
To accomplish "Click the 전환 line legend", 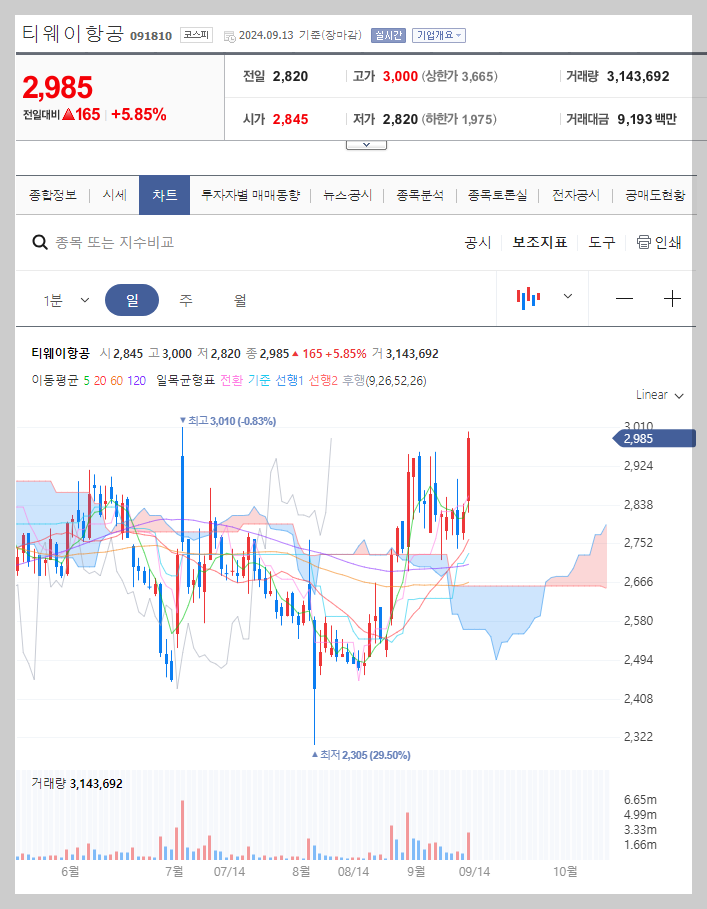I will (x=231, y=380).
